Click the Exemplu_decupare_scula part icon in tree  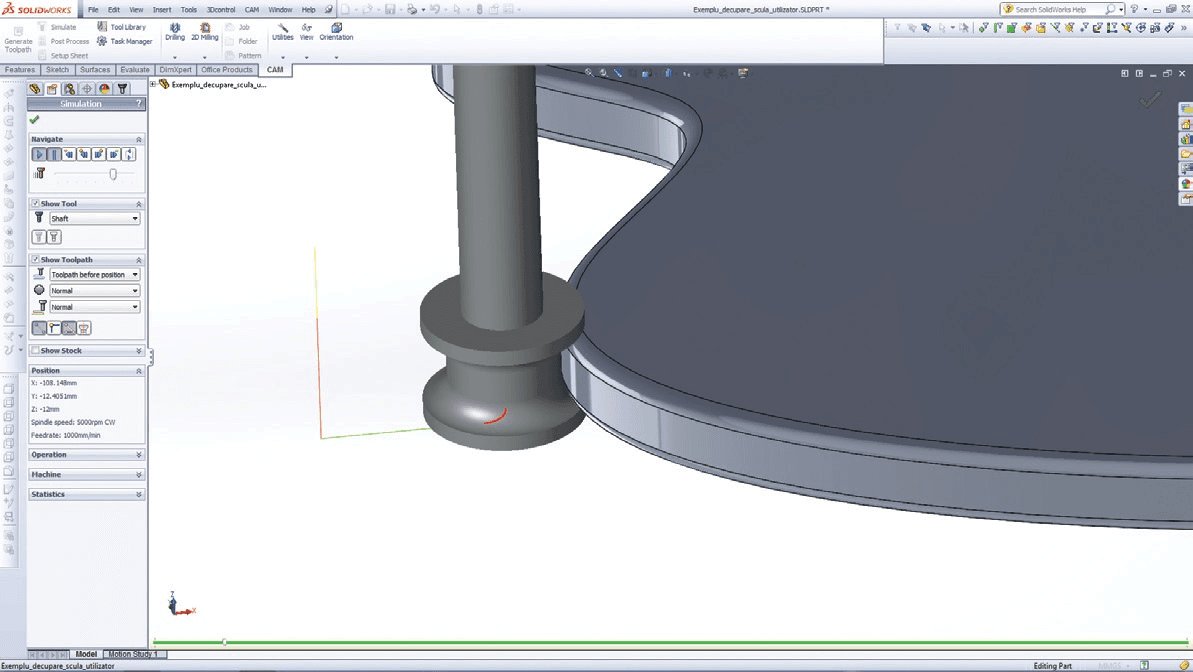pyautogui.click(x=164, y=84)
